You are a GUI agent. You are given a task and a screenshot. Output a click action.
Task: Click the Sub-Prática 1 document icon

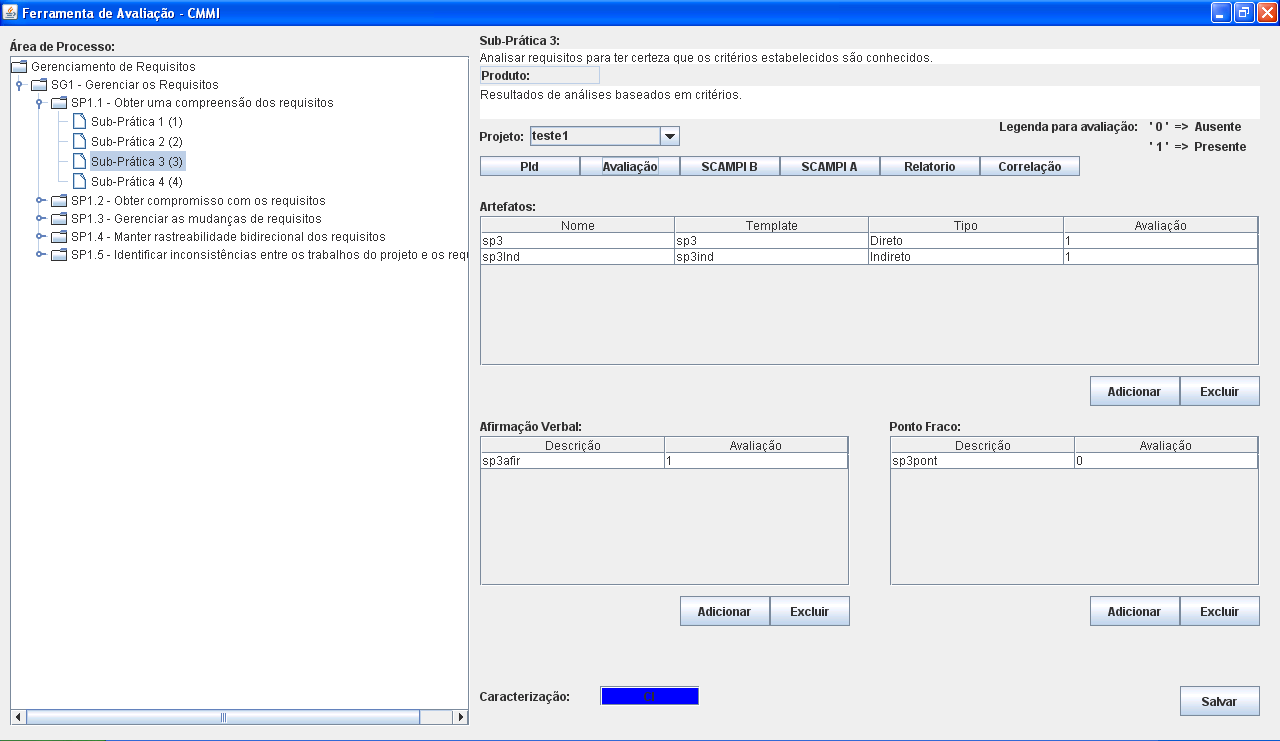(79, 121)
